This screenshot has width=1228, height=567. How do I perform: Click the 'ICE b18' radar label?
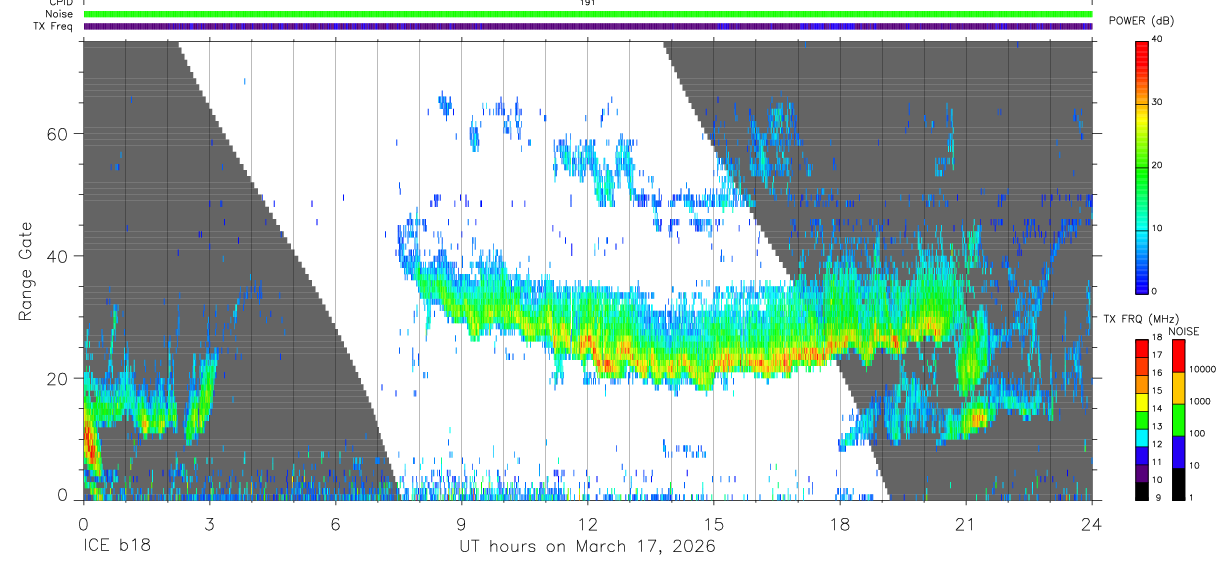(x=117, y=547)
